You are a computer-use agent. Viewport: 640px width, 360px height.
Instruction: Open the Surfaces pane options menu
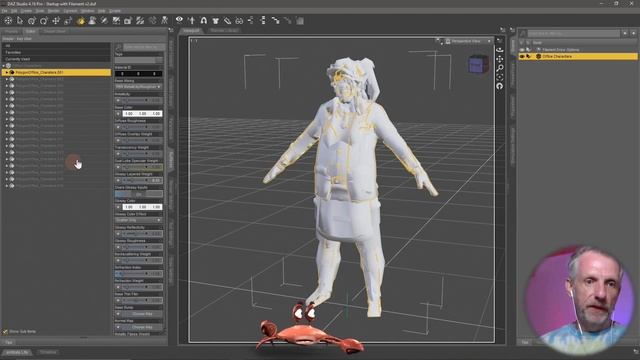pos(171,30)
